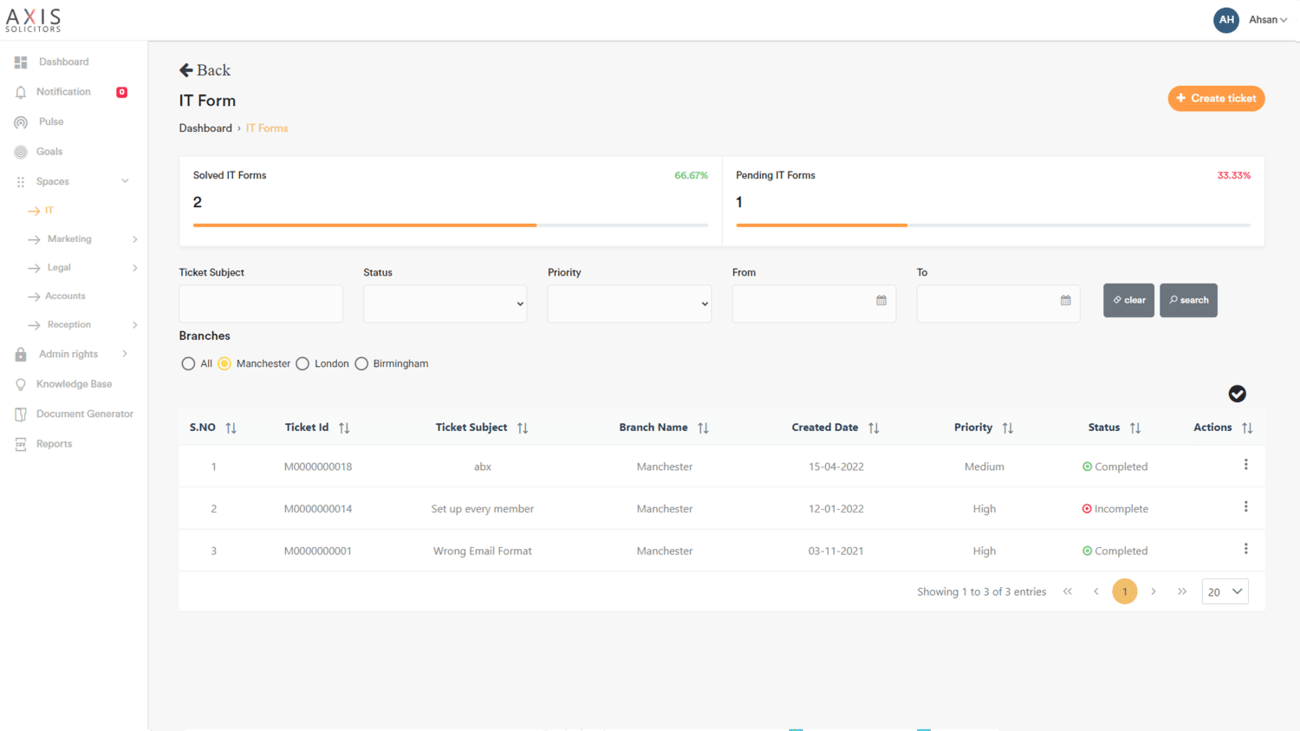Open the Pulse signal icon
Image resolution: width=1300 pixels, height=731 pixels.
tap(21, 122)
